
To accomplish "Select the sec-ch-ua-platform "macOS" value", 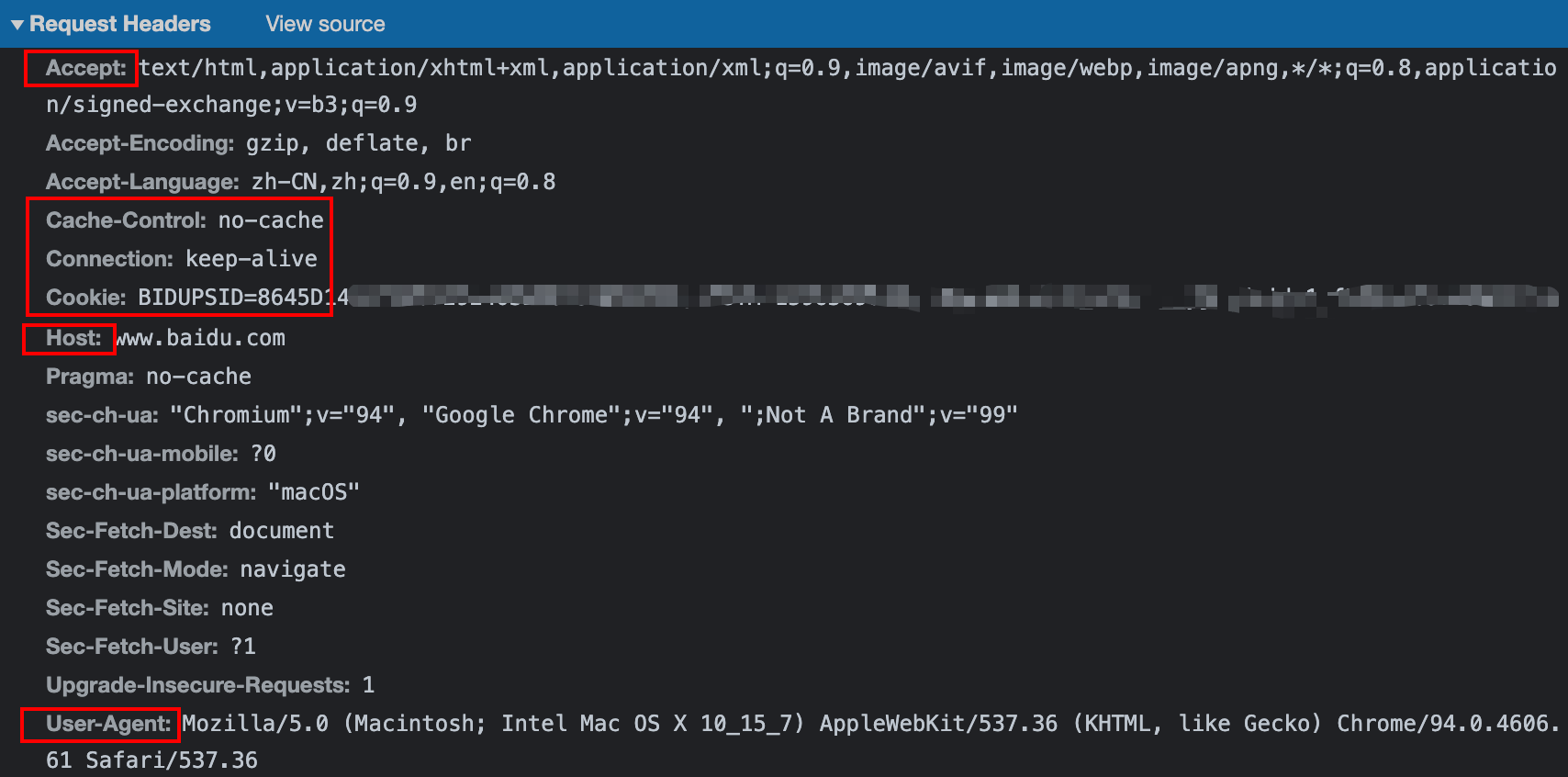I will coord(314,492).
